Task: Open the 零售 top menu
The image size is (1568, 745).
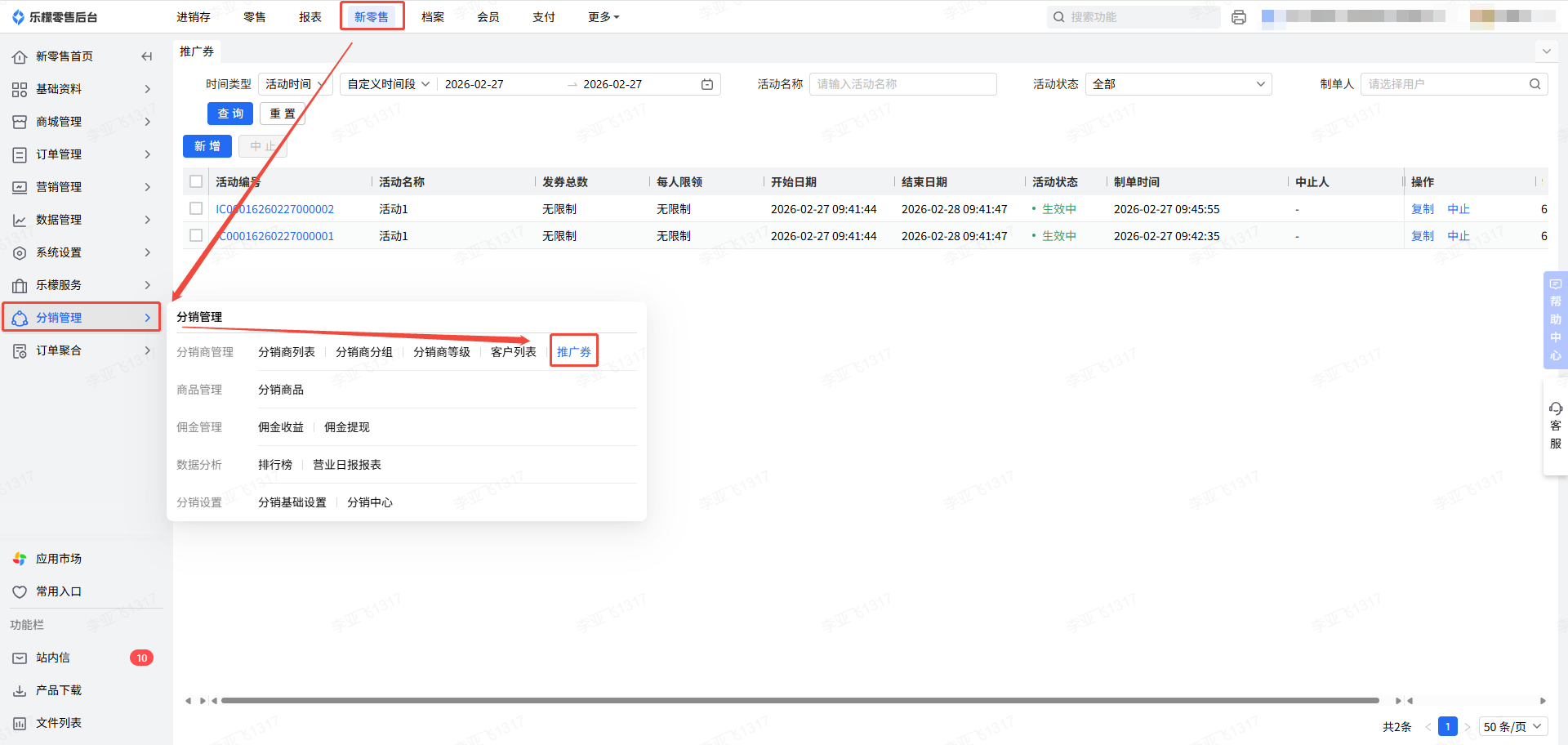Action: pyautogui.click(x=255, y=17)
